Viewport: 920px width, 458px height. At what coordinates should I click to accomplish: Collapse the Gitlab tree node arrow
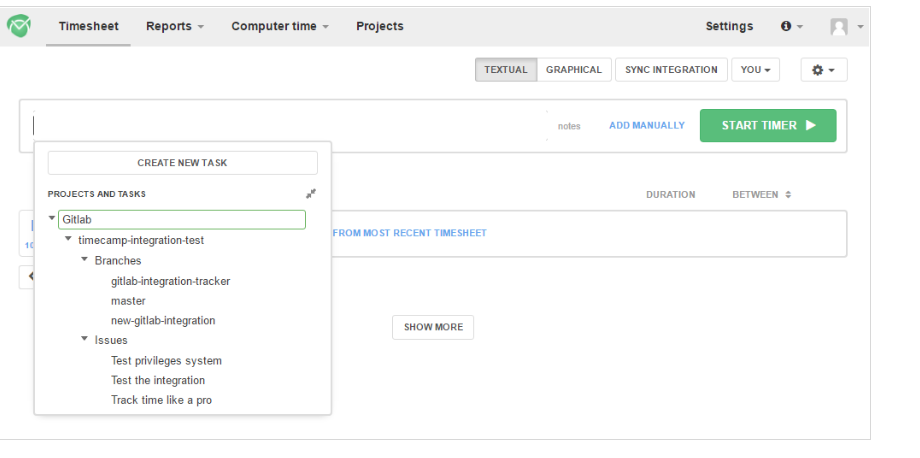[52, 218]
